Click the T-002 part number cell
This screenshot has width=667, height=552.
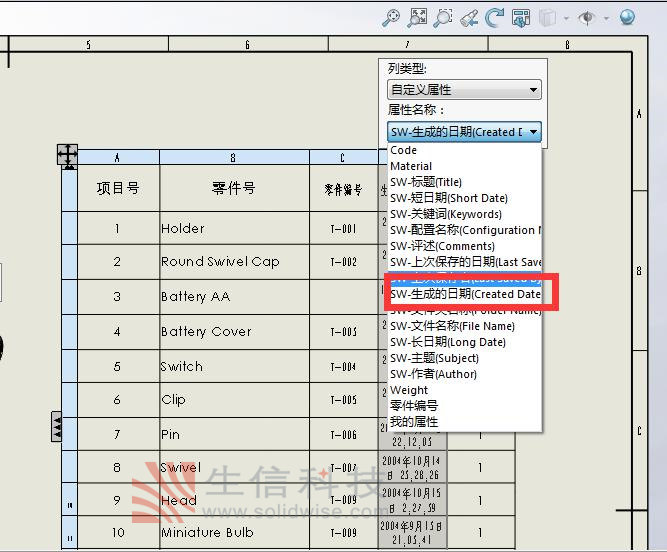[x=344, y=262]
